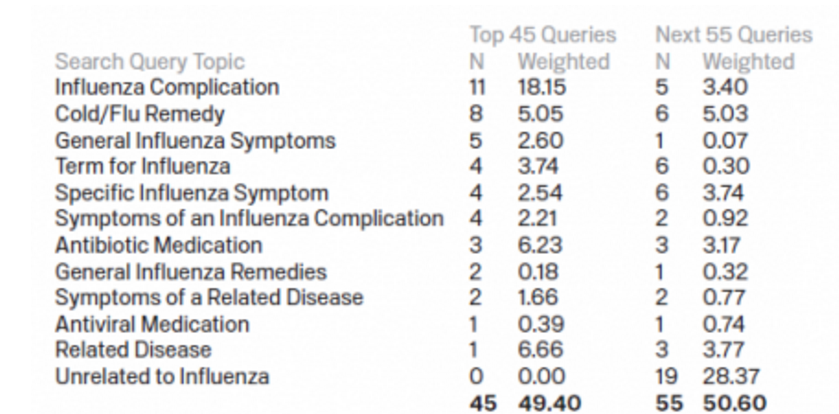Select the Top 45 Queries heading
Image resolution: width=839 pixels, height=414 pixels.
click(543, 35)
